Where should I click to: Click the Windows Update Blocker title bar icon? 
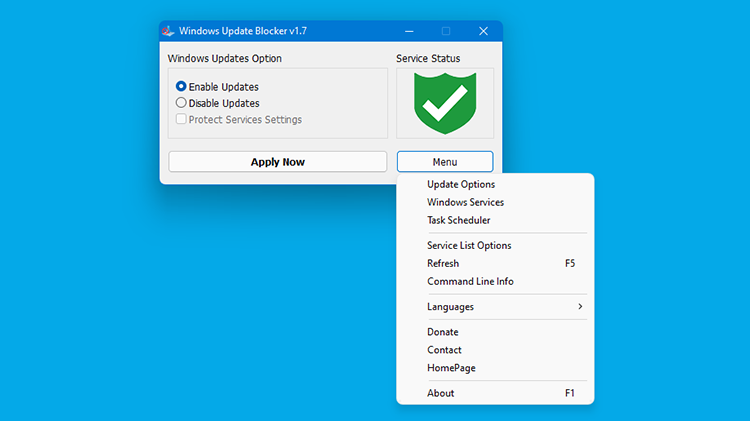[x=168, y=31]
